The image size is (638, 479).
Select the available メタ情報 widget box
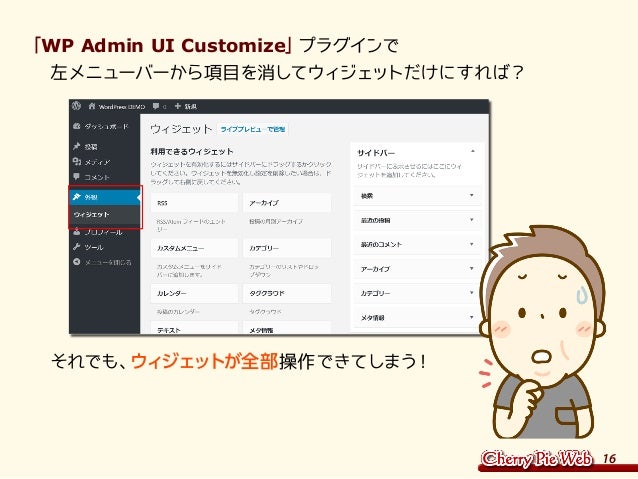[x=287, y=328]
